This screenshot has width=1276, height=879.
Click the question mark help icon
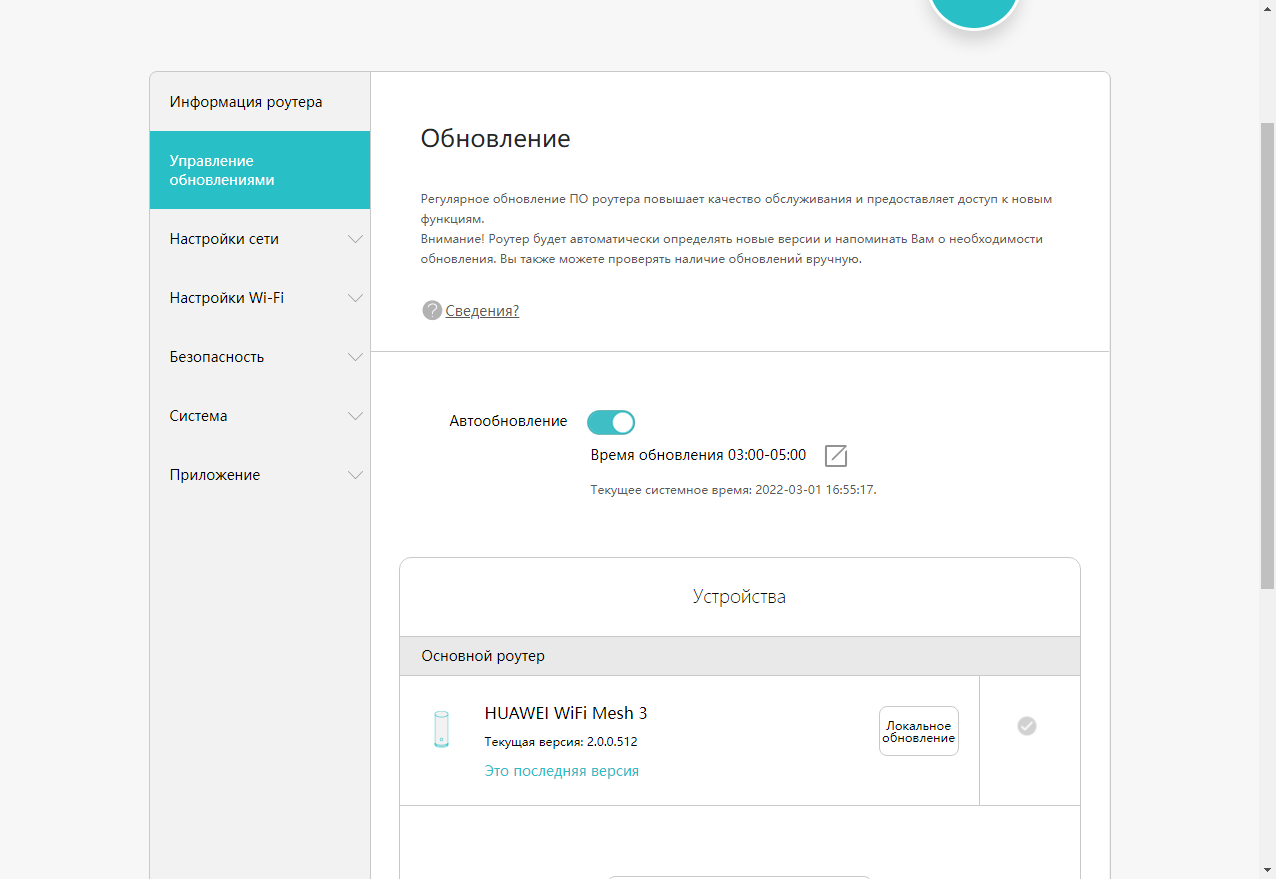pyautogui.click(x=432, y=311)
